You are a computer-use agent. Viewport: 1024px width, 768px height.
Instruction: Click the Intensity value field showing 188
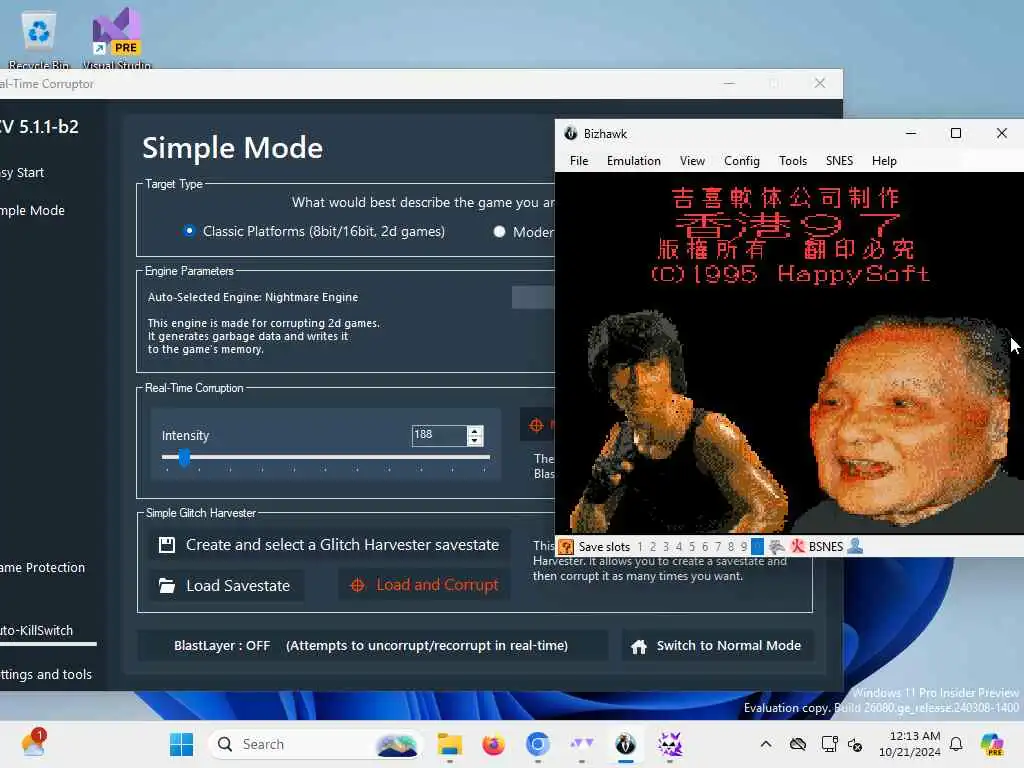439,435
